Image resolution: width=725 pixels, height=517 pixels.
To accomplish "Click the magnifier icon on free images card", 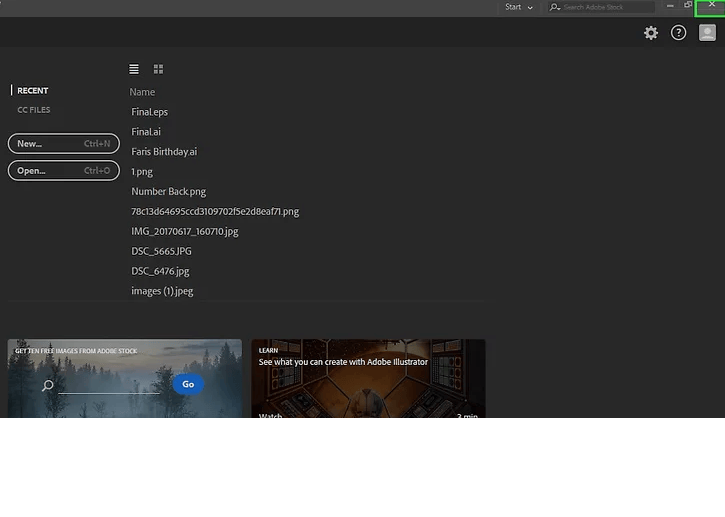I will click(47, 385).
